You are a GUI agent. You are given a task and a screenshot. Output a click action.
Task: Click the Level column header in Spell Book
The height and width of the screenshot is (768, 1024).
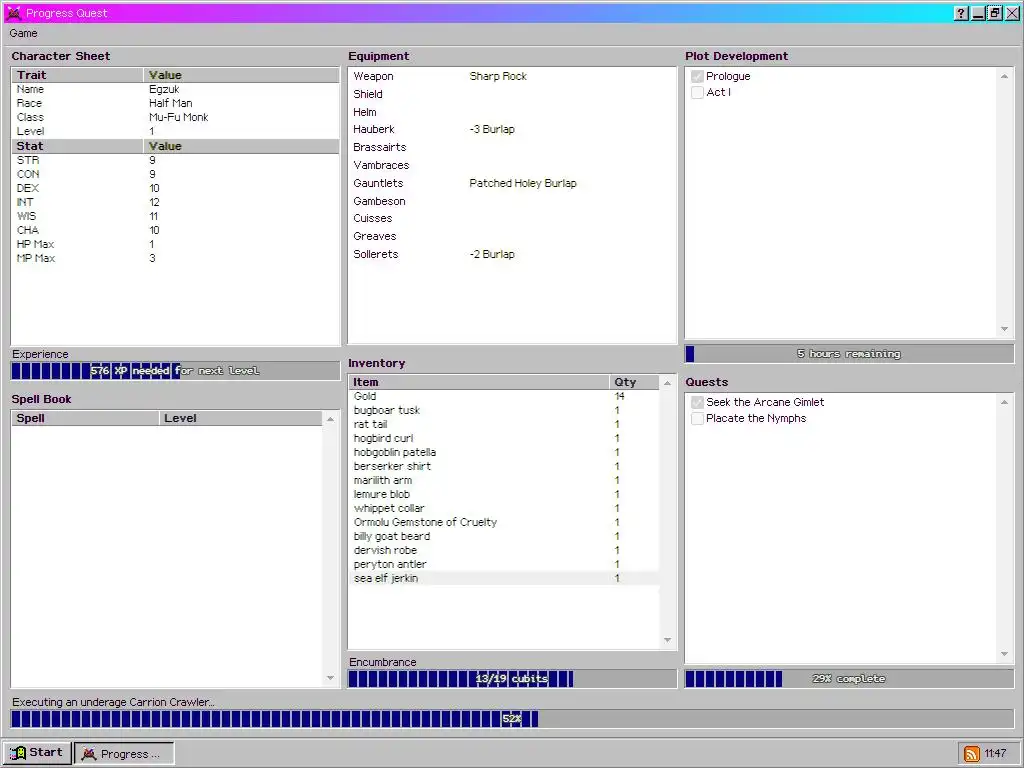[240, 418]
